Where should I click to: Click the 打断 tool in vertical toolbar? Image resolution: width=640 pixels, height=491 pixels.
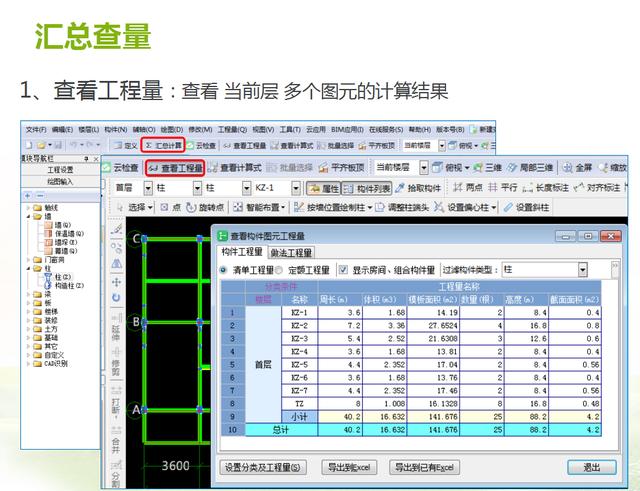tap(116, 401)
